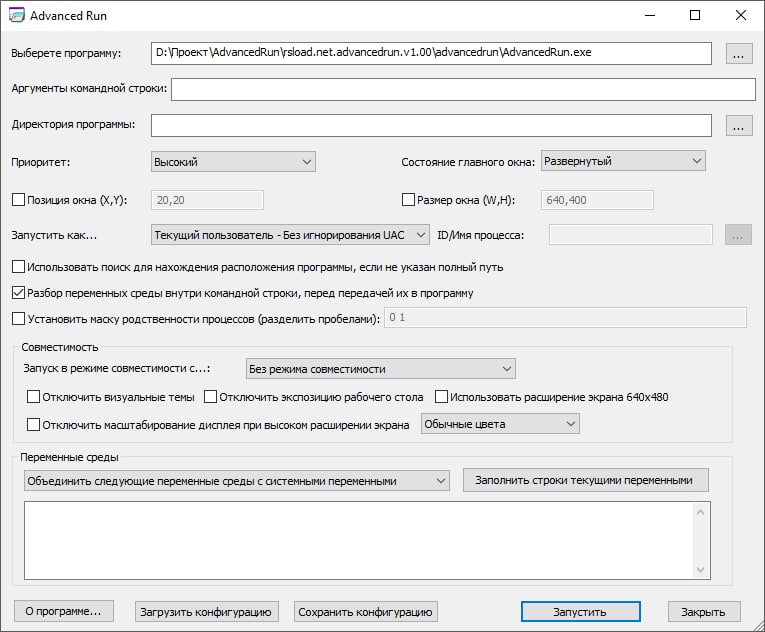765x632 pixels.
Task: Enable the Размер окна (W,H) checkbox
Action: click(x=408, y=200)
